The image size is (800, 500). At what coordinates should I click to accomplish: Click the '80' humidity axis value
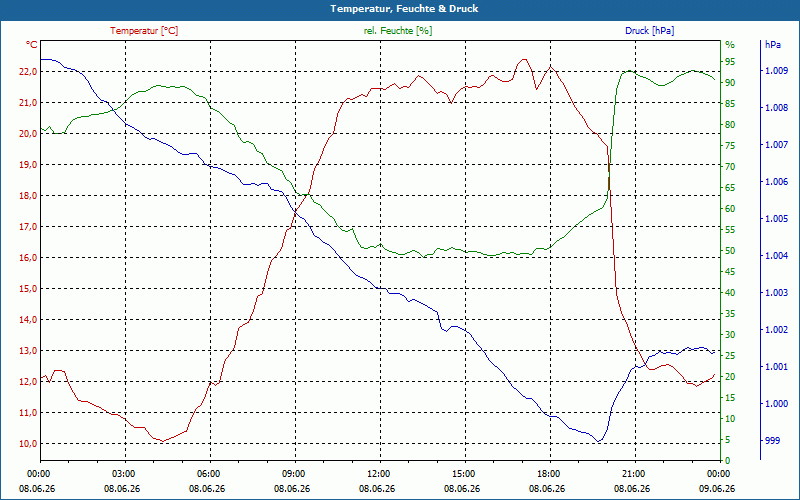click(730, 125)
